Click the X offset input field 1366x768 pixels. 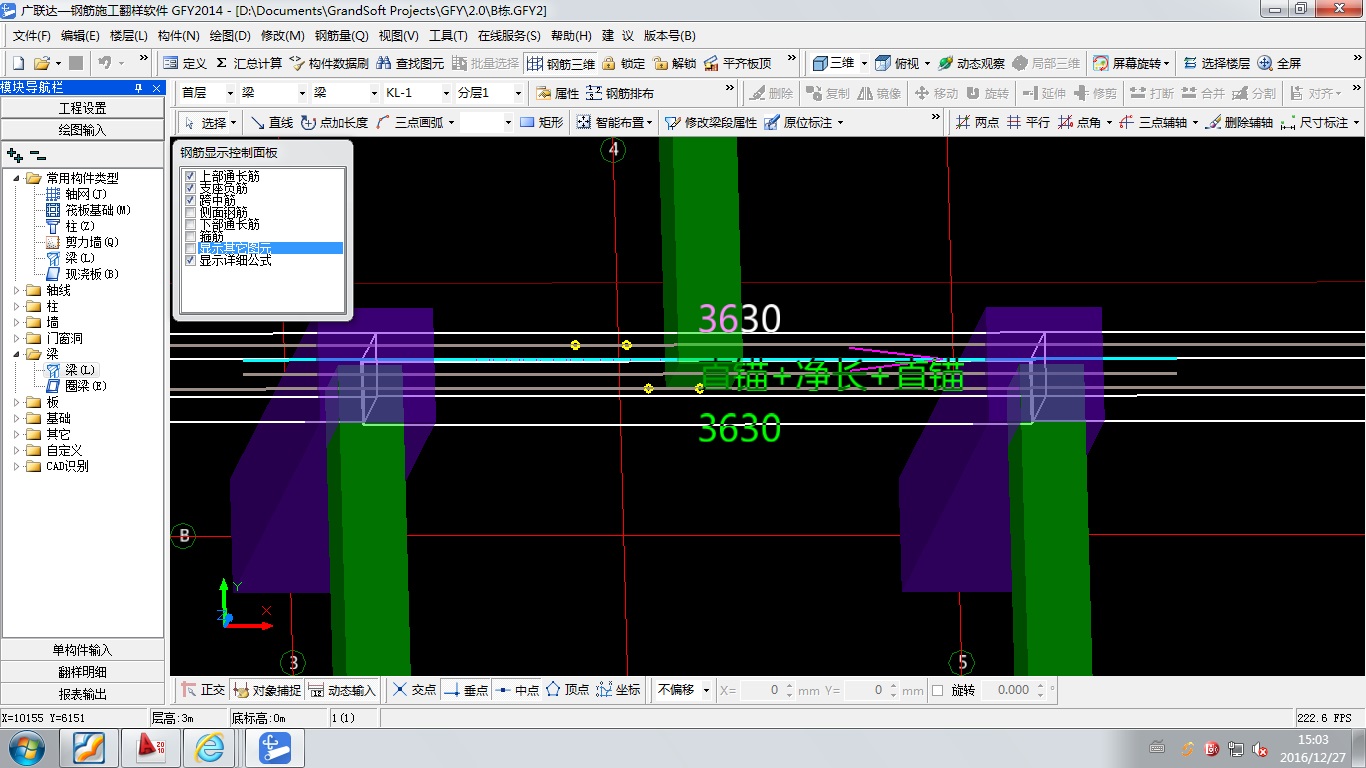tap(760, 690)
